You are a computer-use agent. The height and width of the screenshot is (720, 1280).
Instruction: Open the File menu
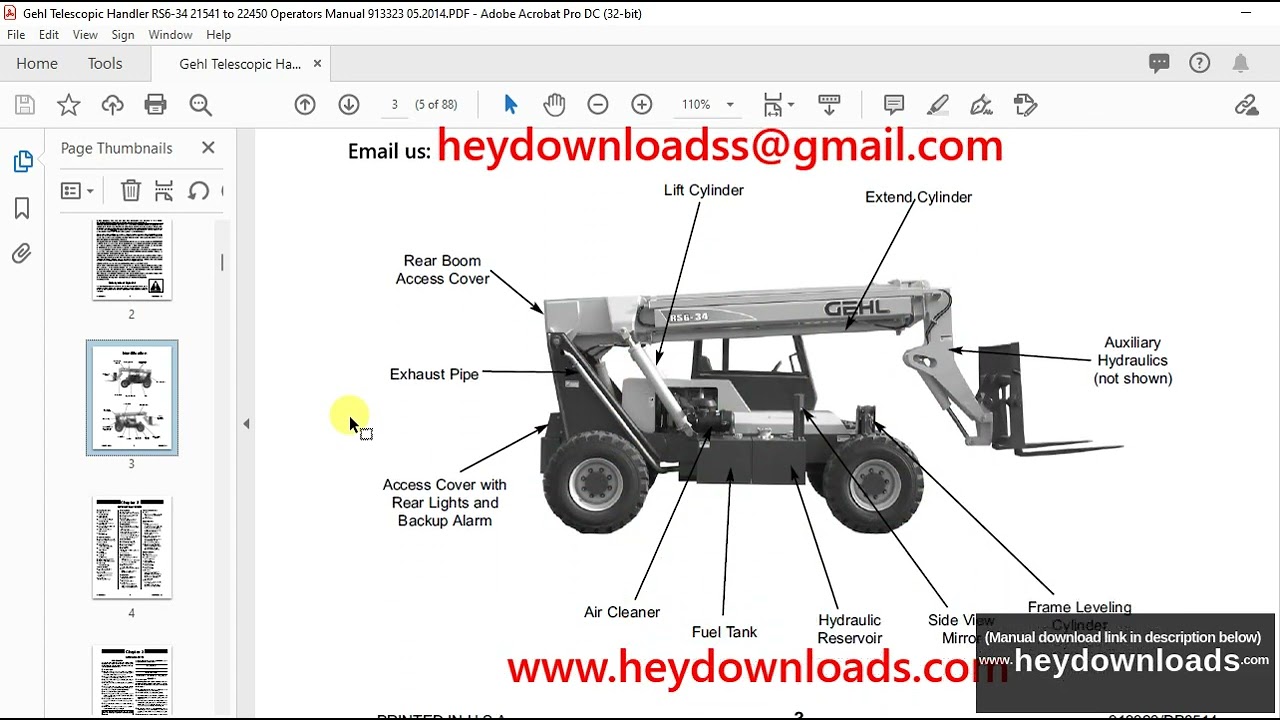pos(16,35)
